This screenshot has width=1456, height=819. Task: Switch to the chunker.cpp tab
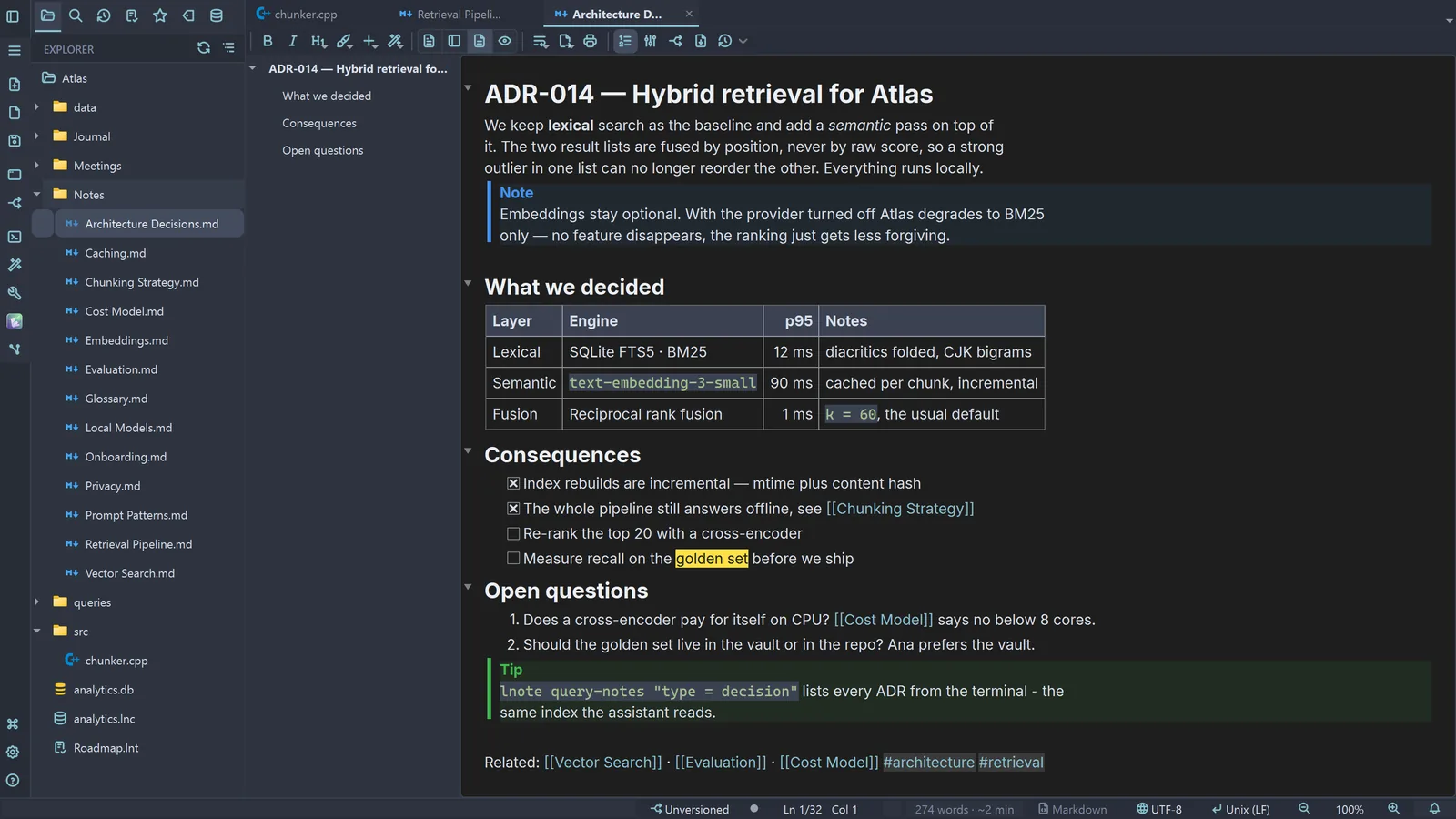[297, 15]
